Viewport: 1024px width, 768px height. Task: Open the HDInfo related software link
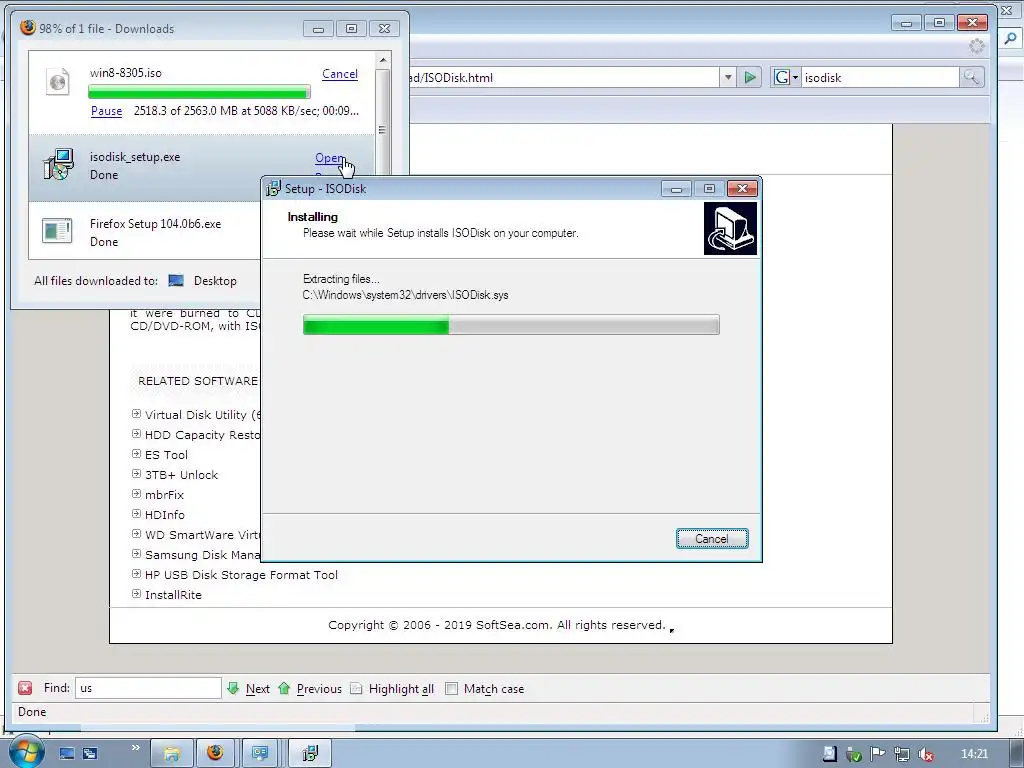pyautogui.click(x=165, y=515)
